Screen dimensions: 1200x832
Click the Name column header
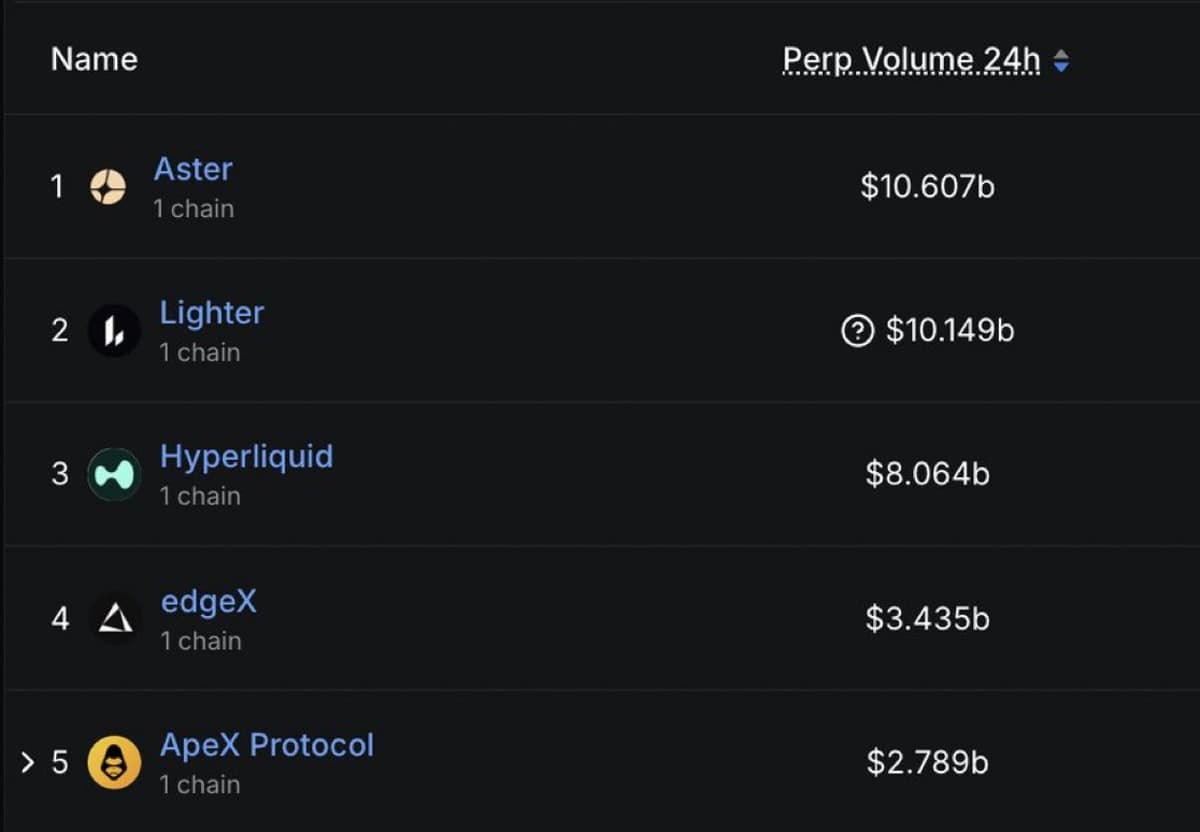point(93,59)
